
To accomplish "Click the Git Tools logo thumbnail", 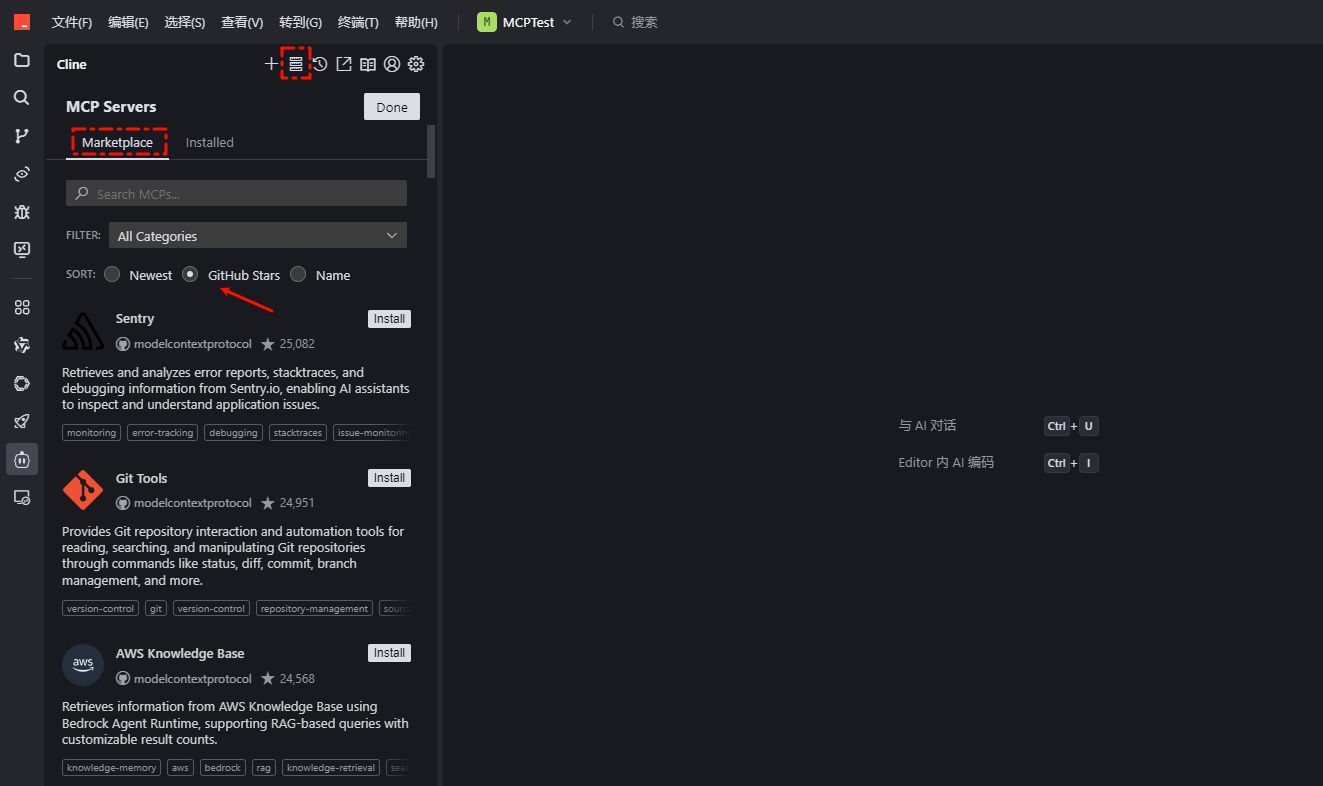I will click(83, 490).
